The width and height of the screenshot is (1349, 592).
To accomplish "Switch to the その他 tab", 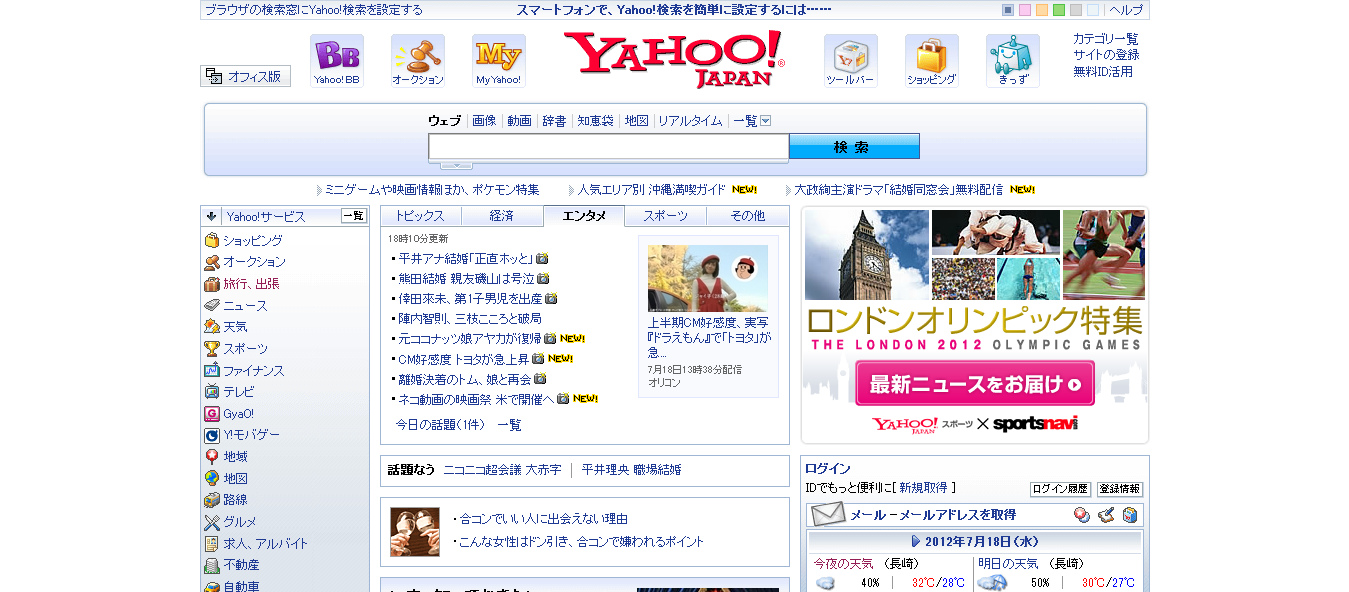I will [748, 216].
